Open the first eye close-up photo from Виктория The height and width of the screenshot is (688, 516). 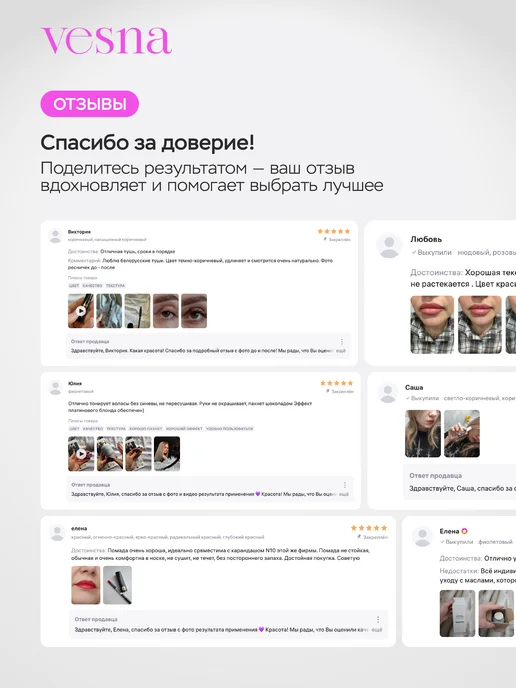pyautogui.click(x=166, y=311)
